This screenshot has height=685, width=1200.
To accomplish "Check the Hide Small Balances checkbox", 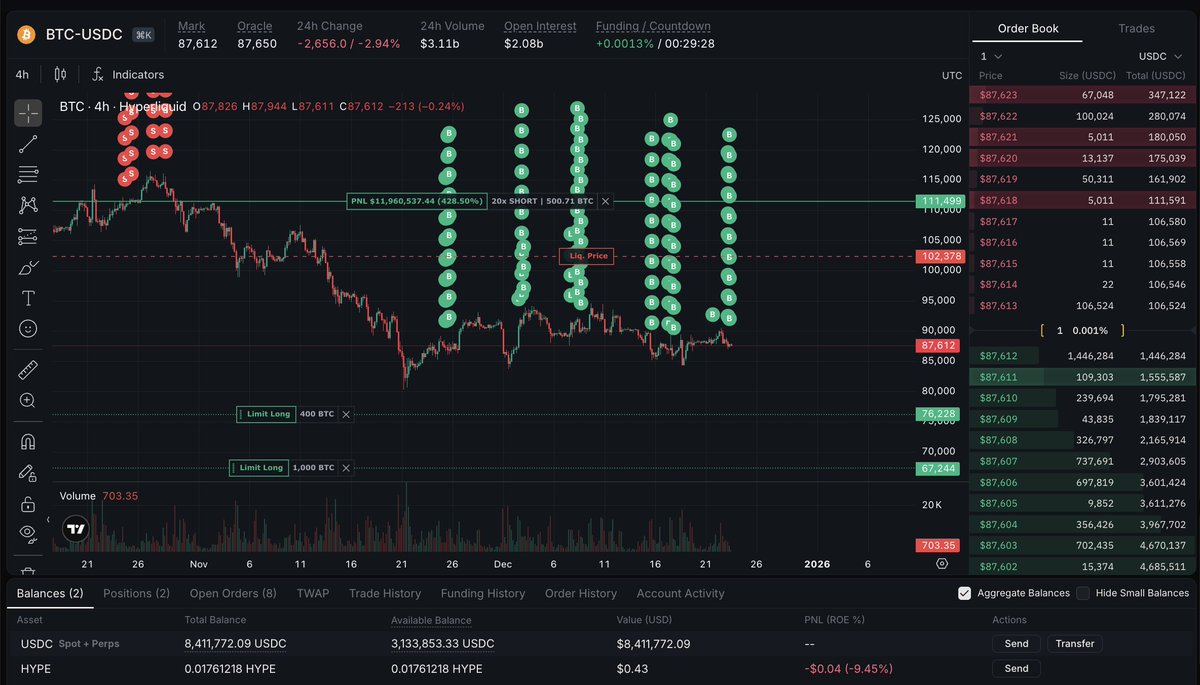I will pos(1083,593).
